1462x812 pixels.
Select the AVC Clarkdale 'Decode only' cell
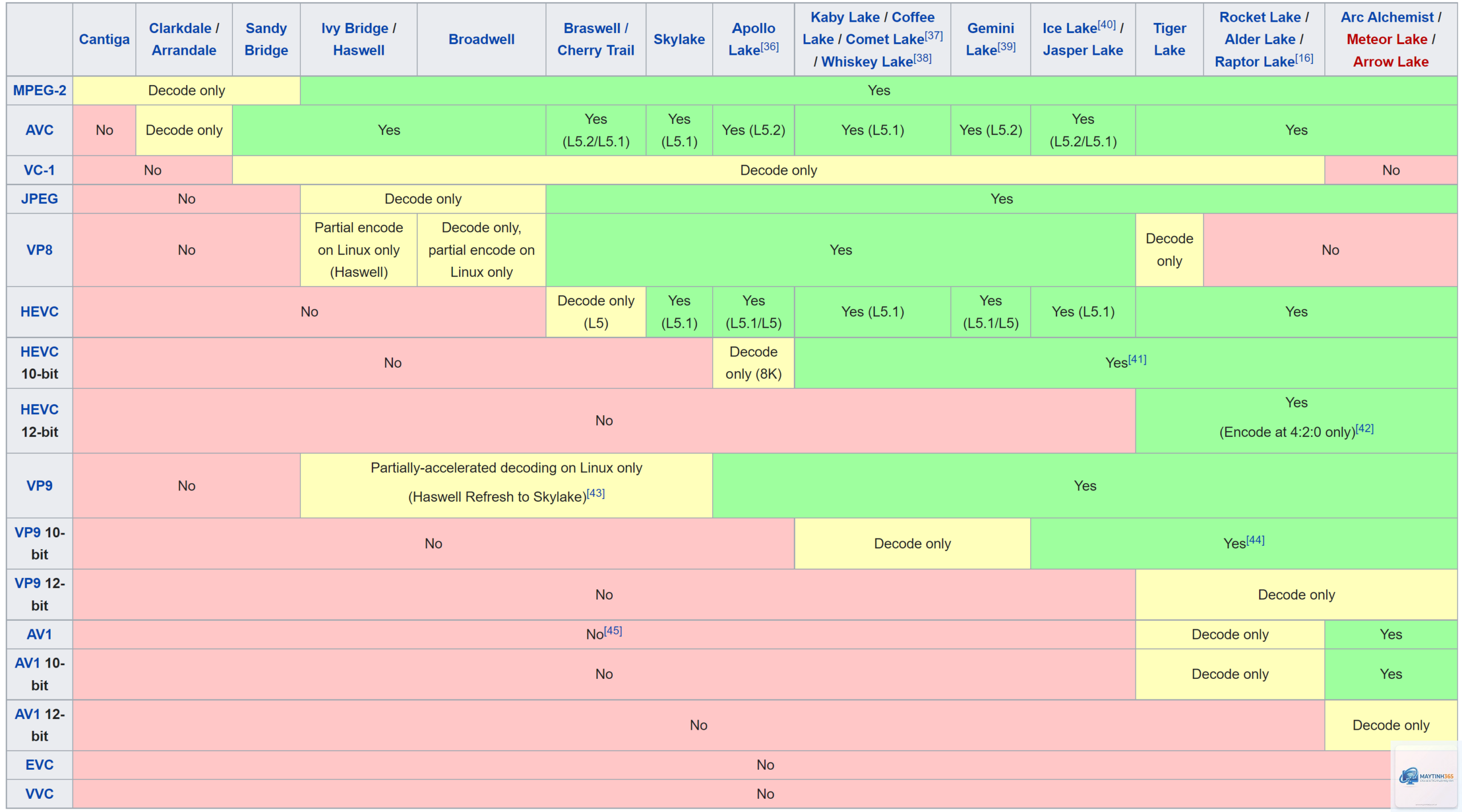(x=184, y=130)
